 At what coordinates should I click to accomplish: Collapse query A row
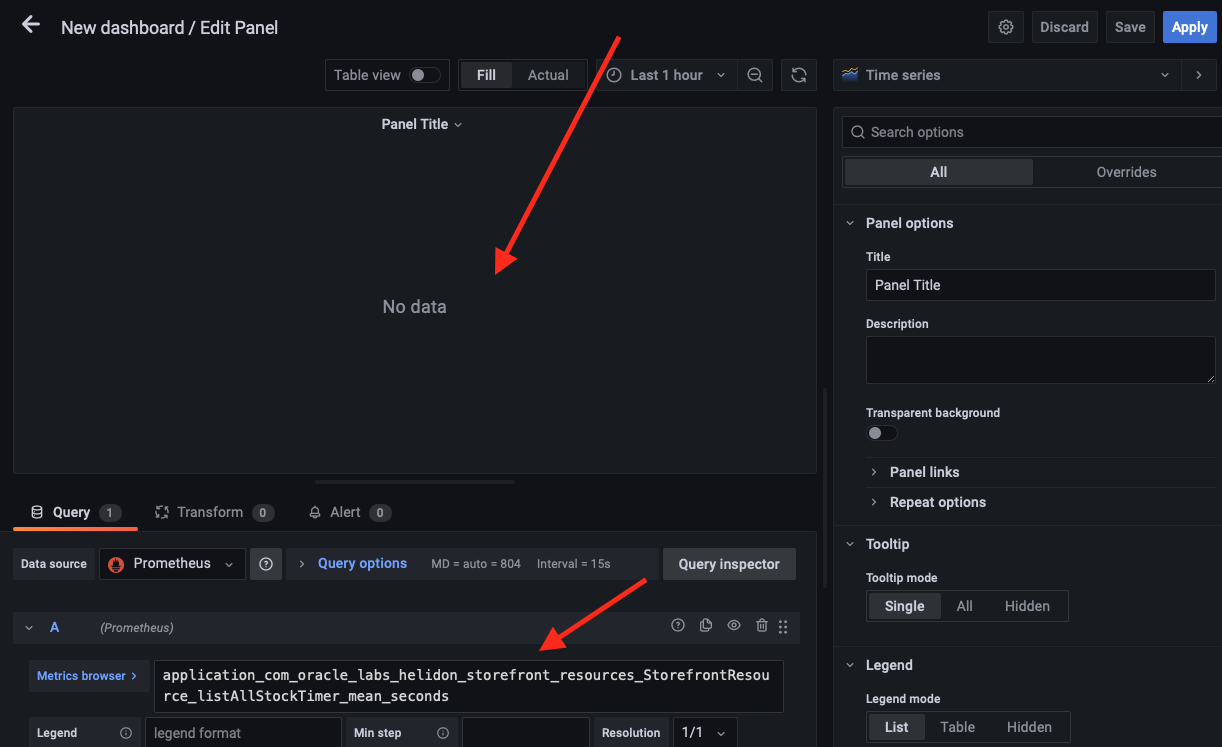29,628
